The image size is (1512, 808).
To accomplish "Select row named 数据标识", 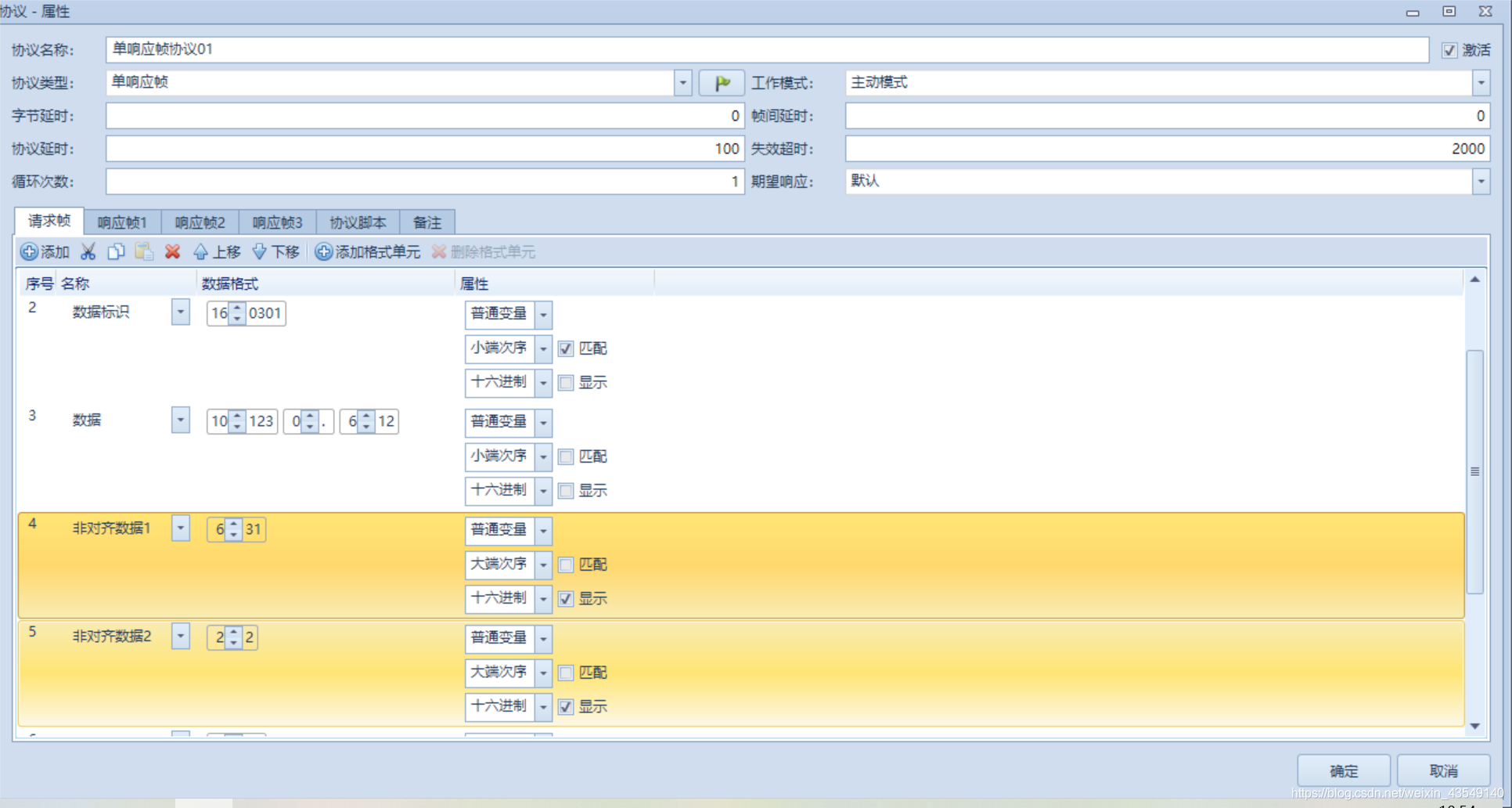I will tap(740, 348).
